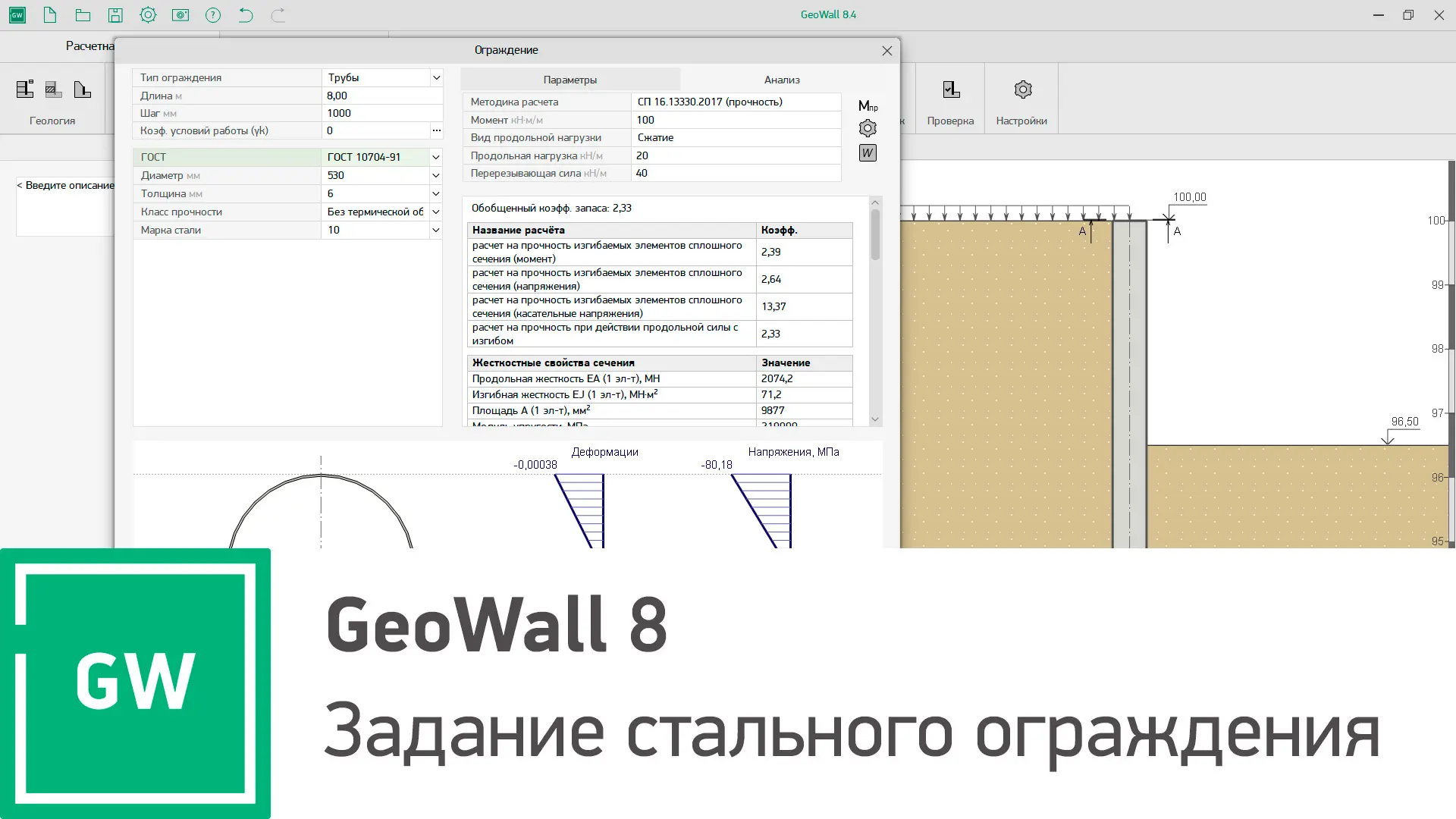
Task: Click the Длина value field 8,00
Action: coord(382,96)
